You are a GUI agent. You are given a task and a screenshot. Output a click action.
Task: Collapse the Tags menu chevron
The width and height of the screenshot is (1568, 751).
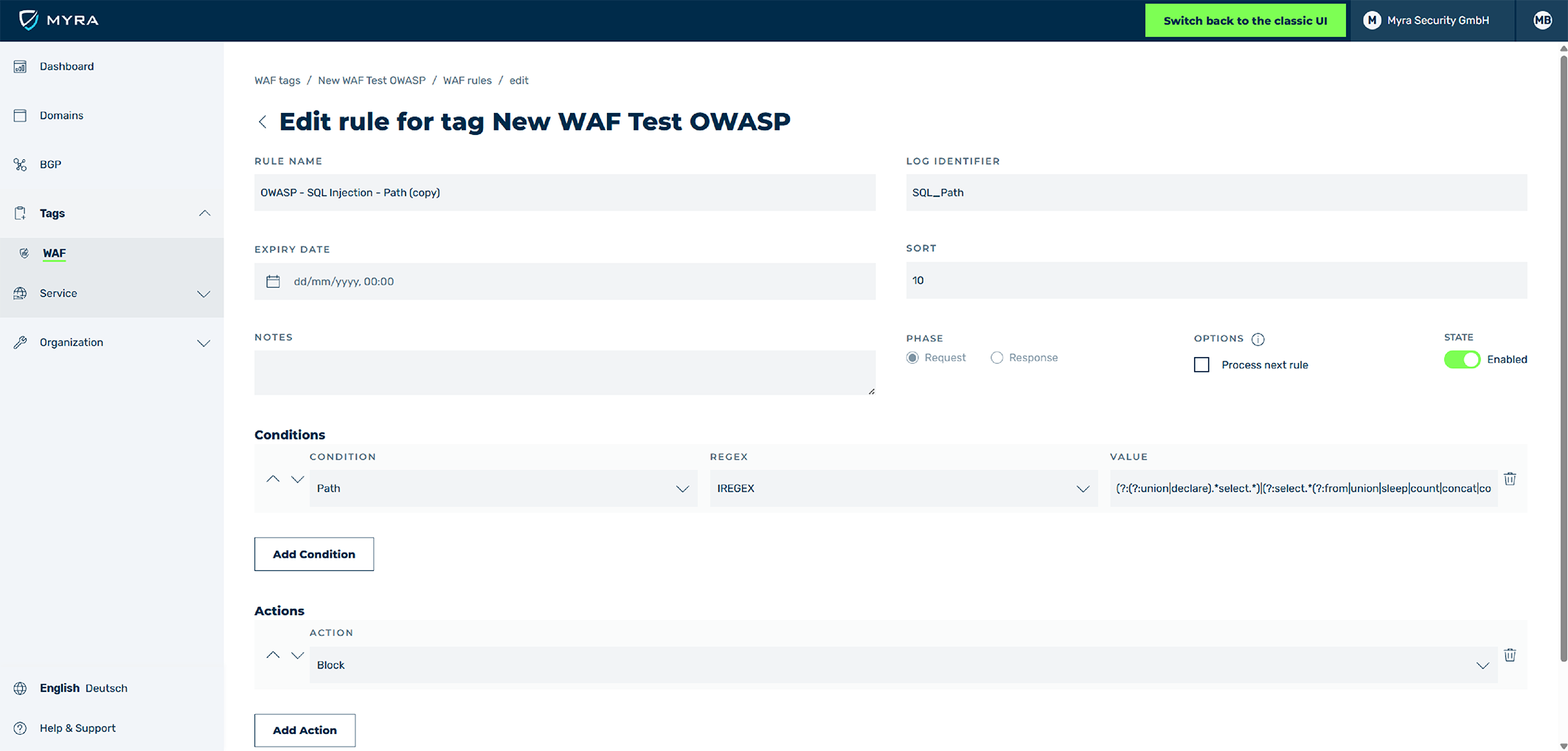[x=204, y=213]
